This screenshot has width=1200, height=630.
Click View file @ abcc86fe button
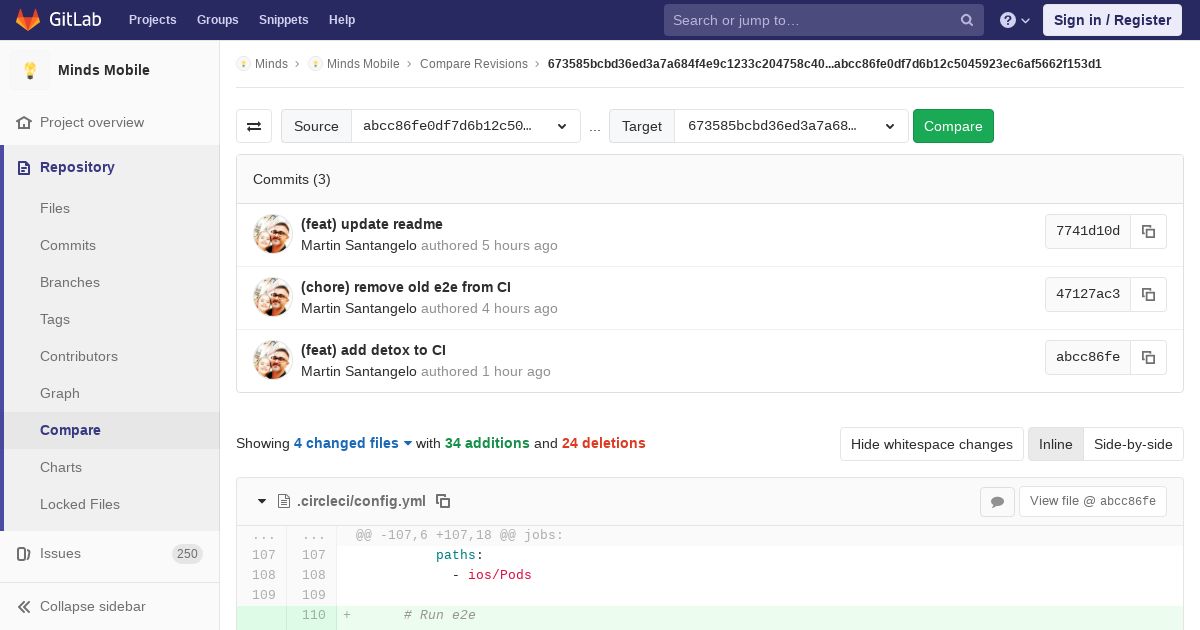pyautogui.click(x=1092, y=501)
